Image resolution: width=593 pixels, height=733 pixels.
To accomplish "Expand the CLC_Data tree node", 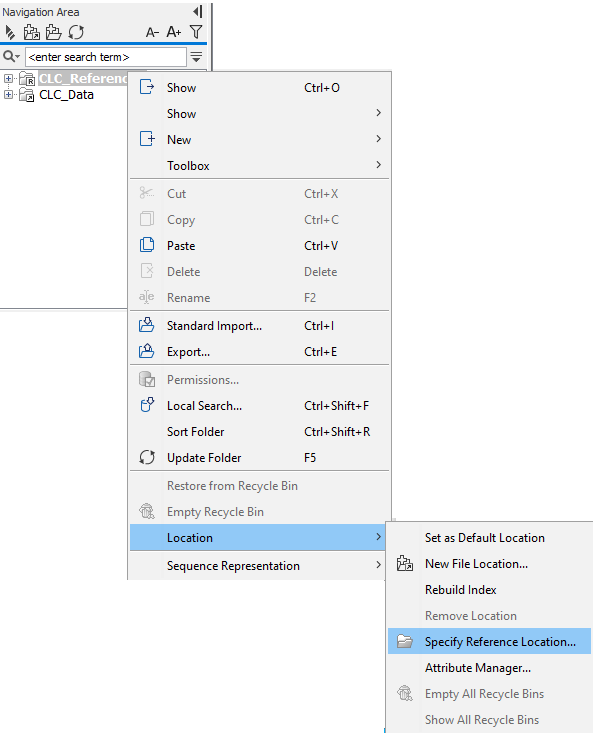I will [8, 94].
